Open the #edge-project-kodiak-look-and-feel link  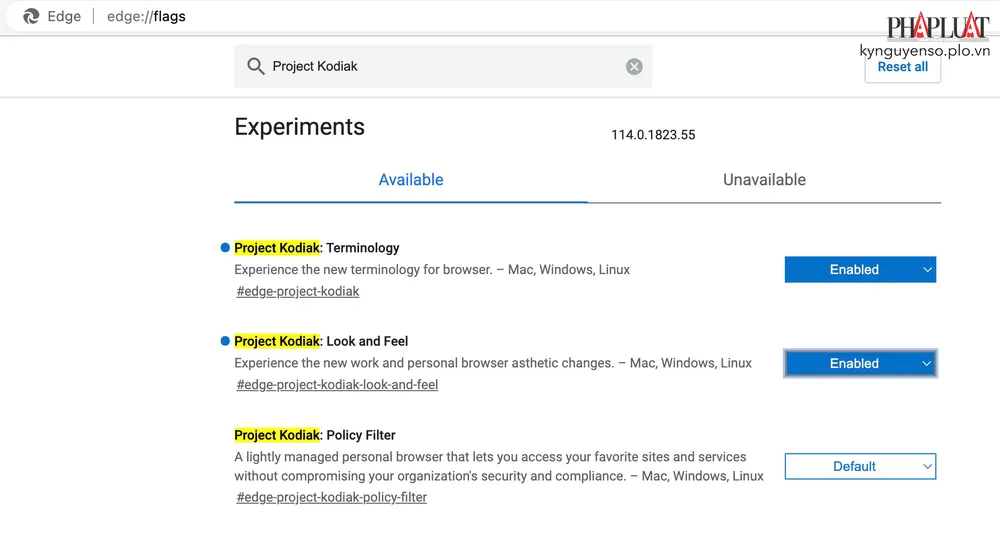click(337, 385)
